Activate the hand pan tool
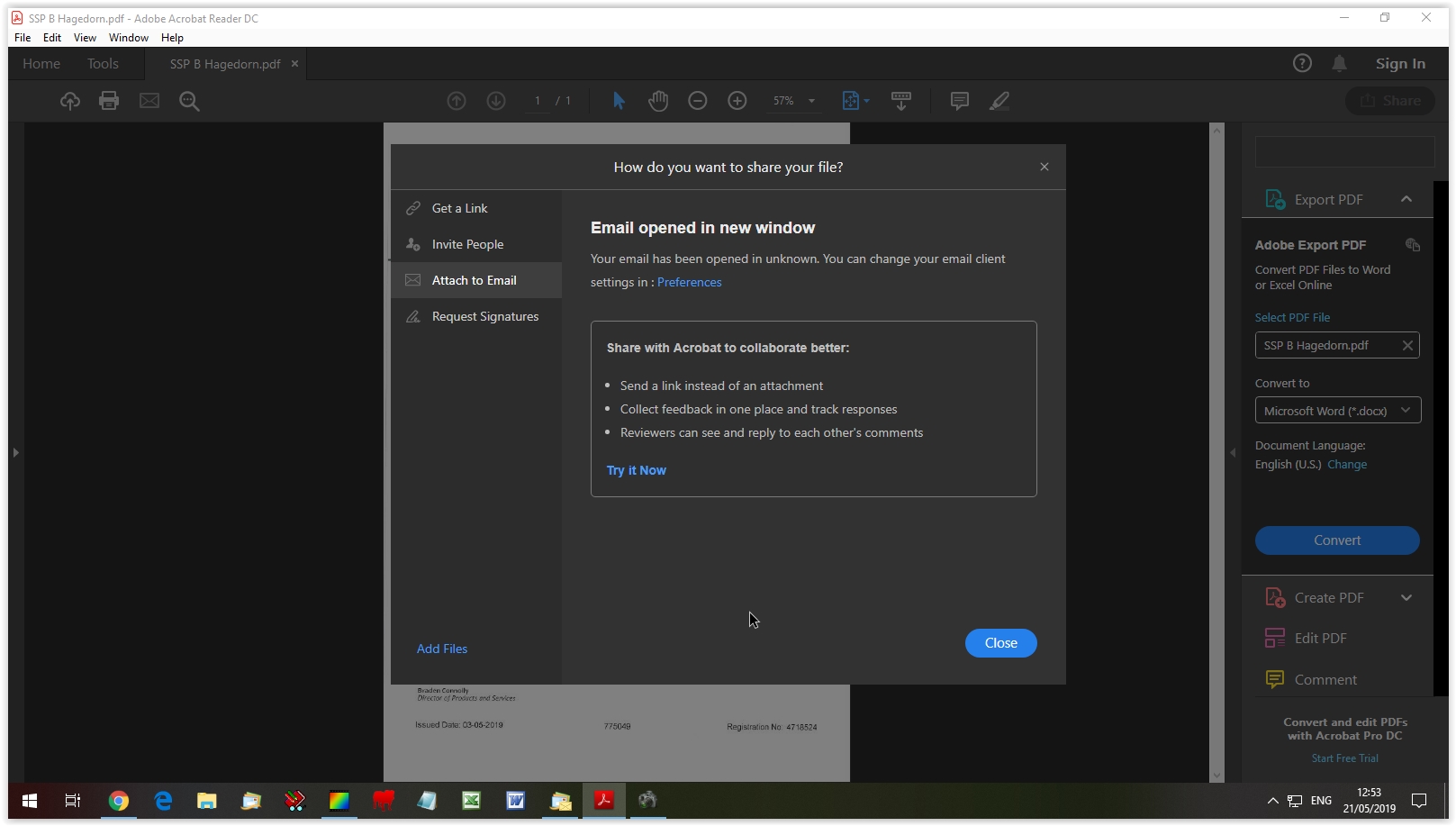Image resolution: width=1456 pixels, height=826 pixels. pos(658,101)
